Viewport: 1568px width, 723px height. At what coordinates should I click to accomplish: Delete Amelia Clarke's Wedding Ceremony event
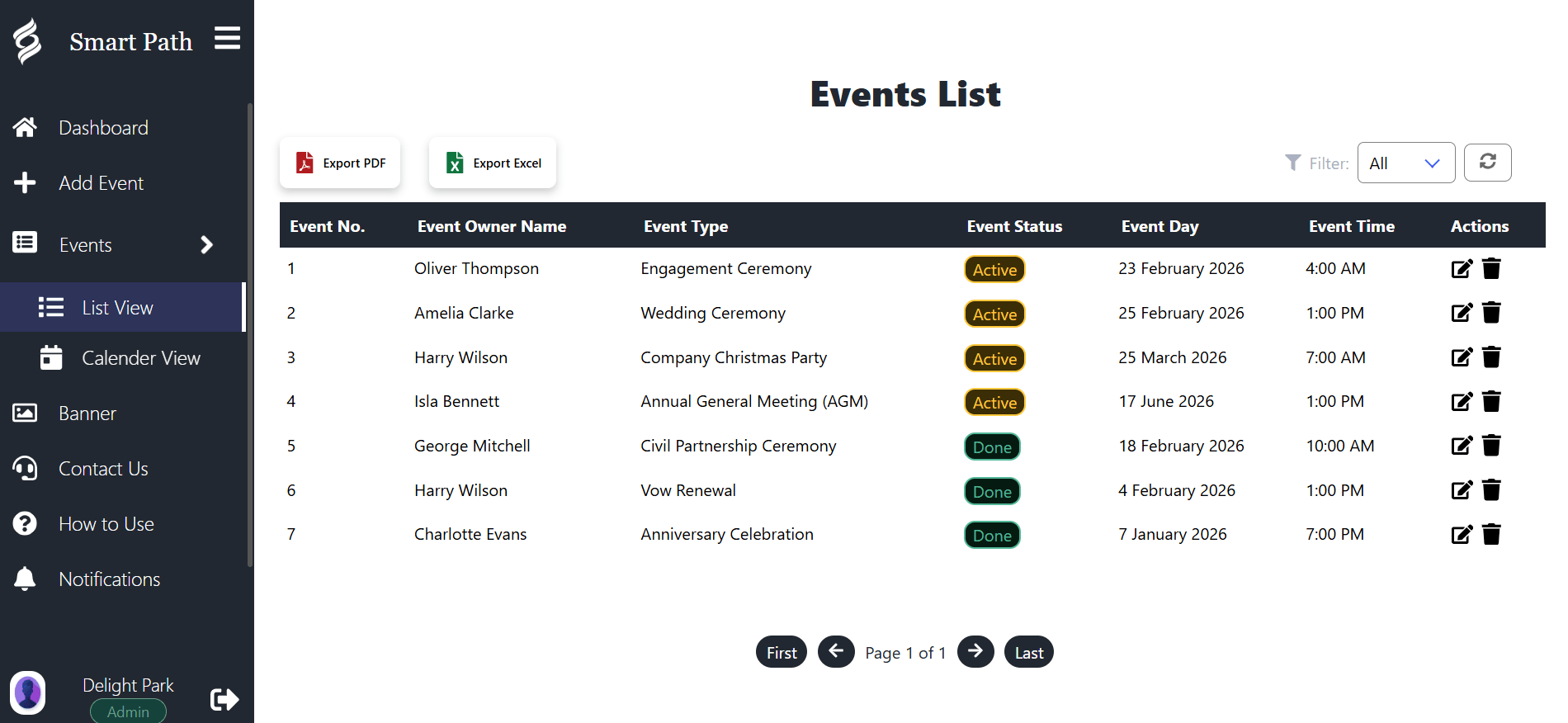[1491, 313]
